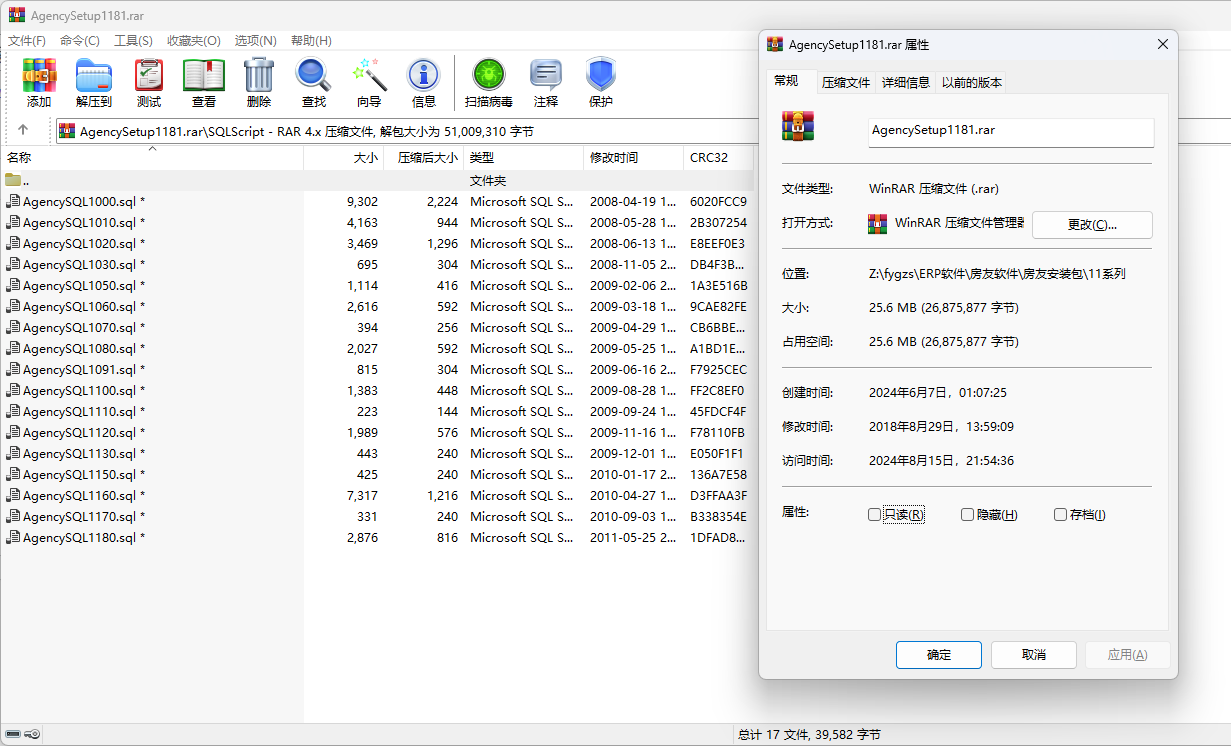Switch to the 详细信息 tab

click(x=906, y=83)
